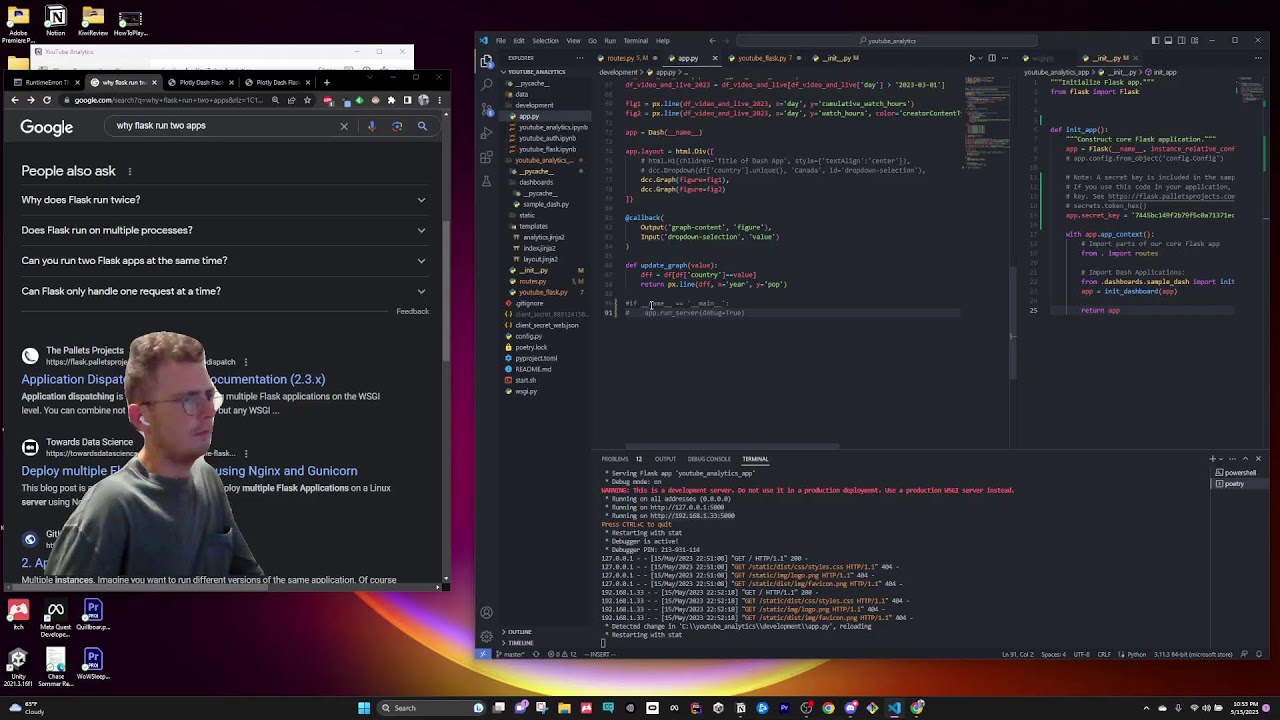This screenshot has height=720, width=1280.
Task: Switch to the OUTPUT panel tab
Action: coord(665,459)
